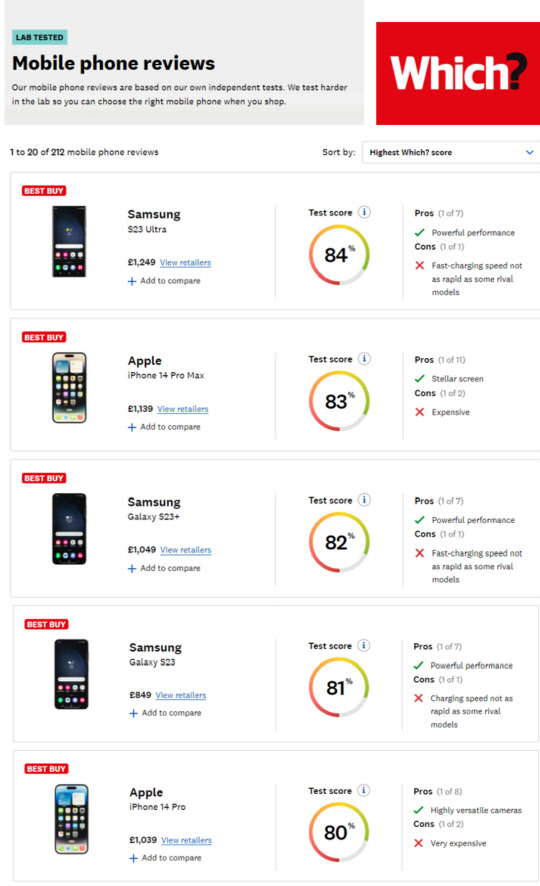This screenshot has width=540, height=886.
Task: Click the 84% score gauge
Action: [x=339, y=255]
